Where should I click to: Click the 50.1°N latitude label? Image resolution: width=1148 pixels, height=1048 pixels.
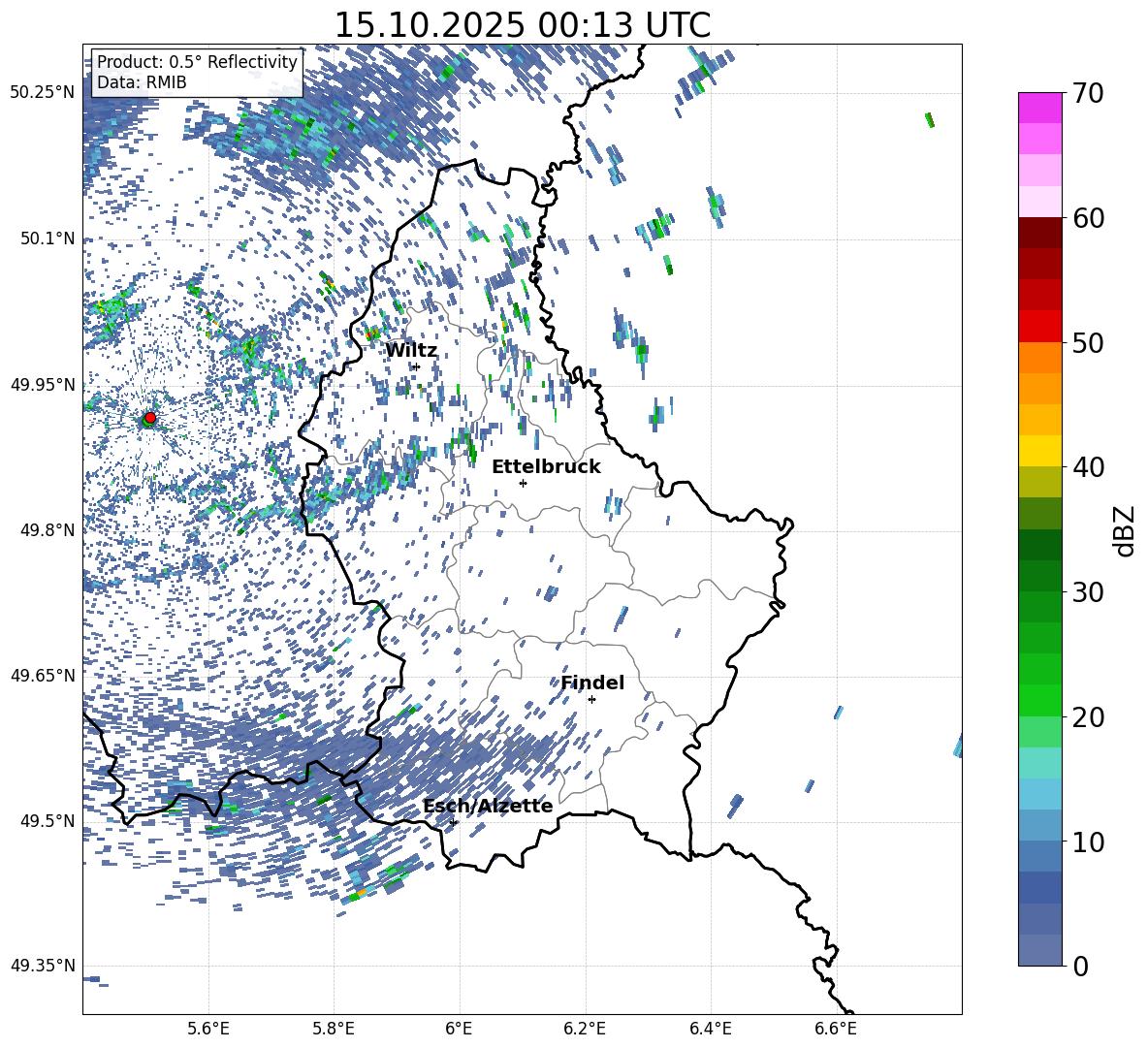47,238
